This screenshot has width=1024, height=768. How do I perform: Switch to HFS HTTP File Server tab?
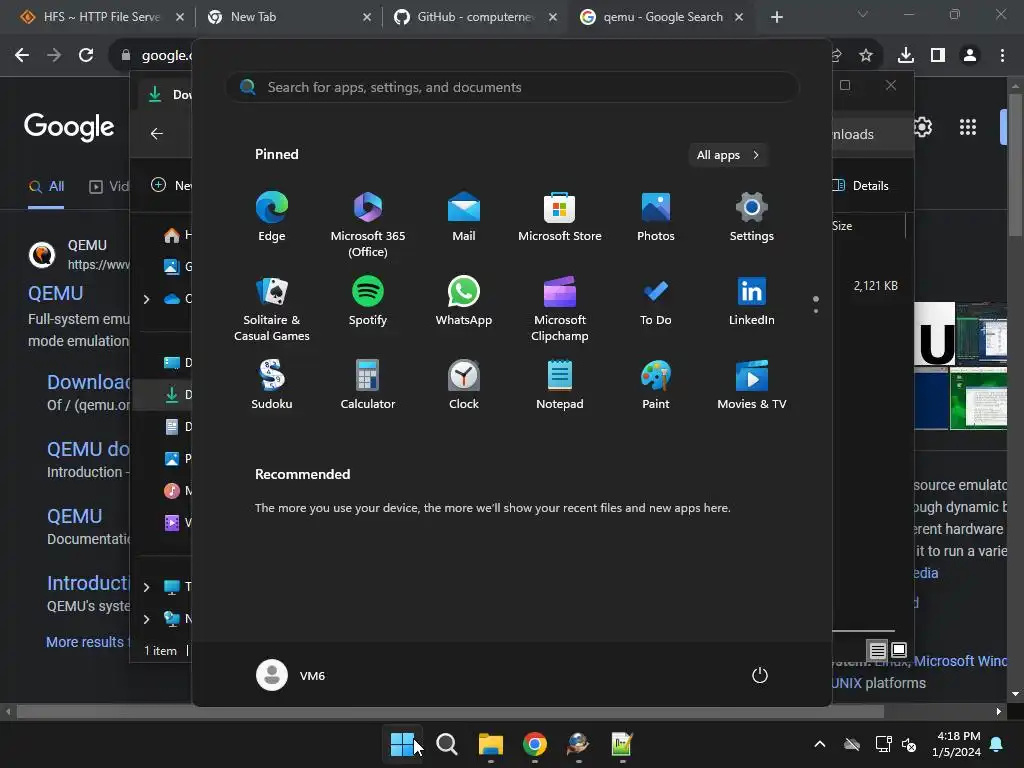tap(101, 17)
